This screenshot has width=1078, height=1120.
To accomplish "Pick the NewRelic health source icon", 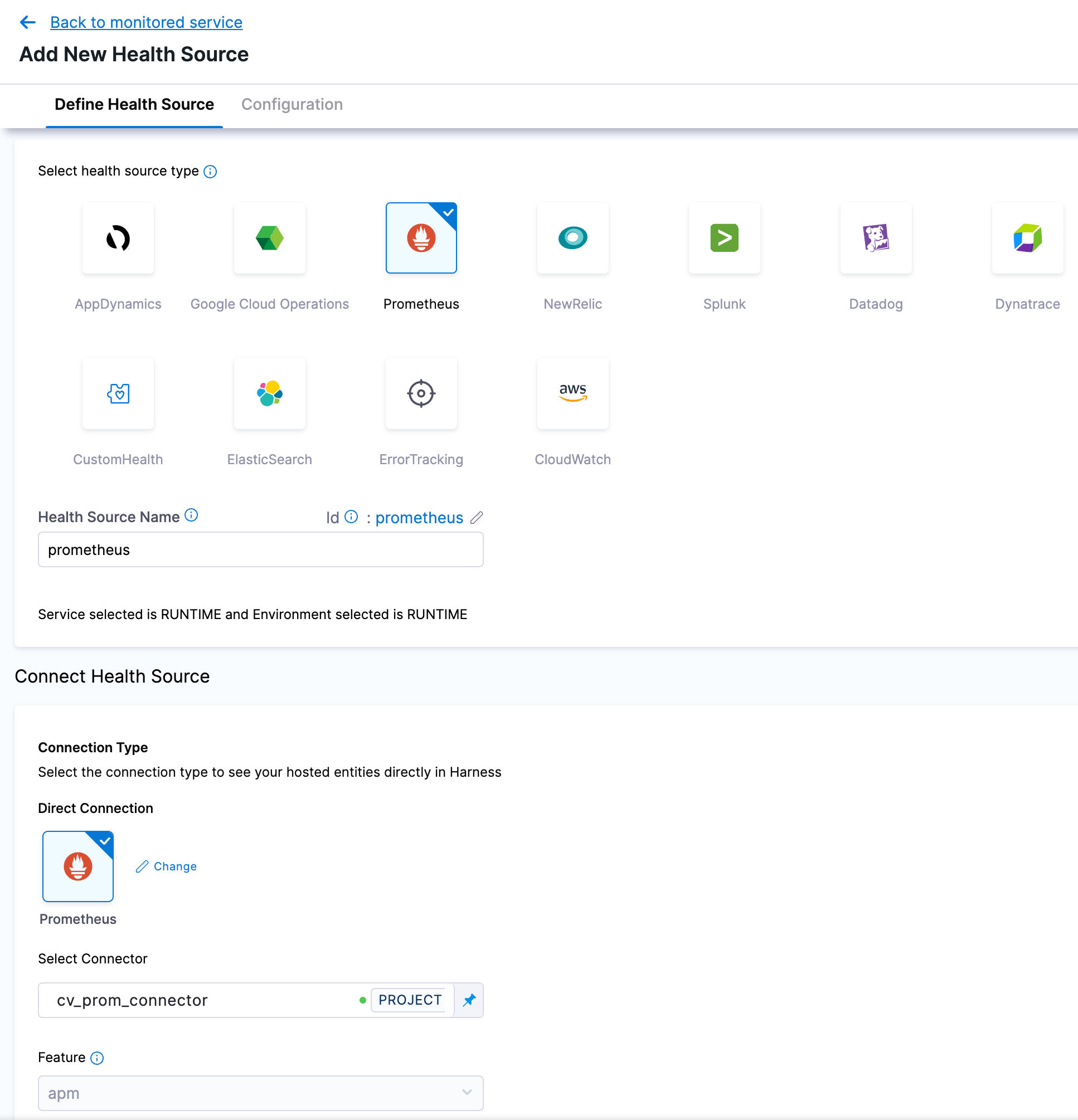I will [572, 238].
